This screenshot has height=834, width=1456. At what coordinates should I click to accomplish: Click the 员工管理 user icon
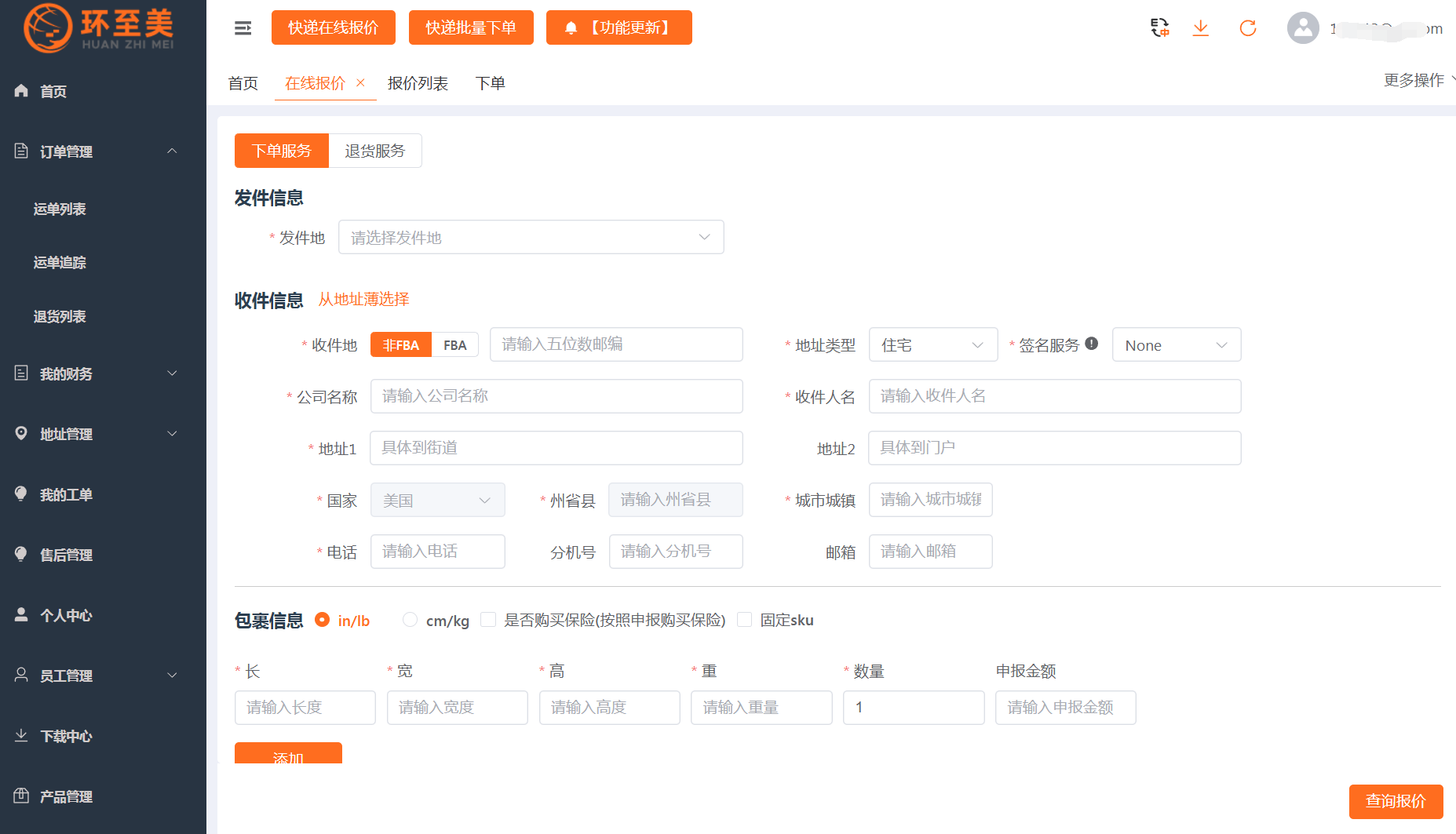[x=21, y=675]
